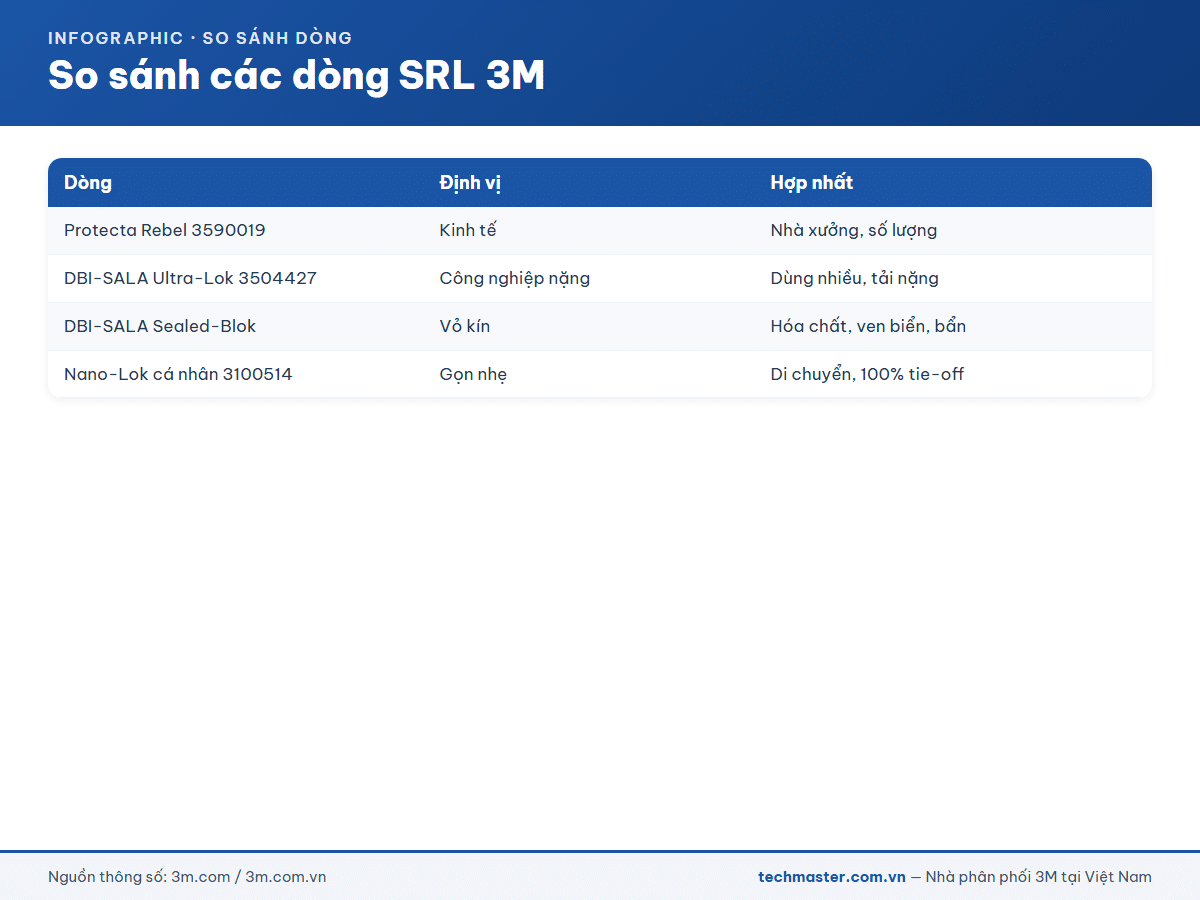Select the 'Di chuyển, 100% tie-off' cell
Viewport: 1200px width, 900px height.
coord(953,374)
